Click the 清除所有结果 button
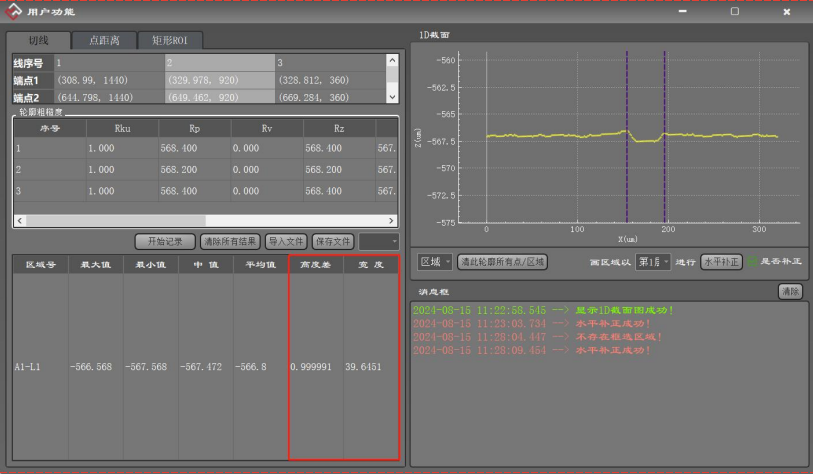813x474 pixels. tap(231, 241)
